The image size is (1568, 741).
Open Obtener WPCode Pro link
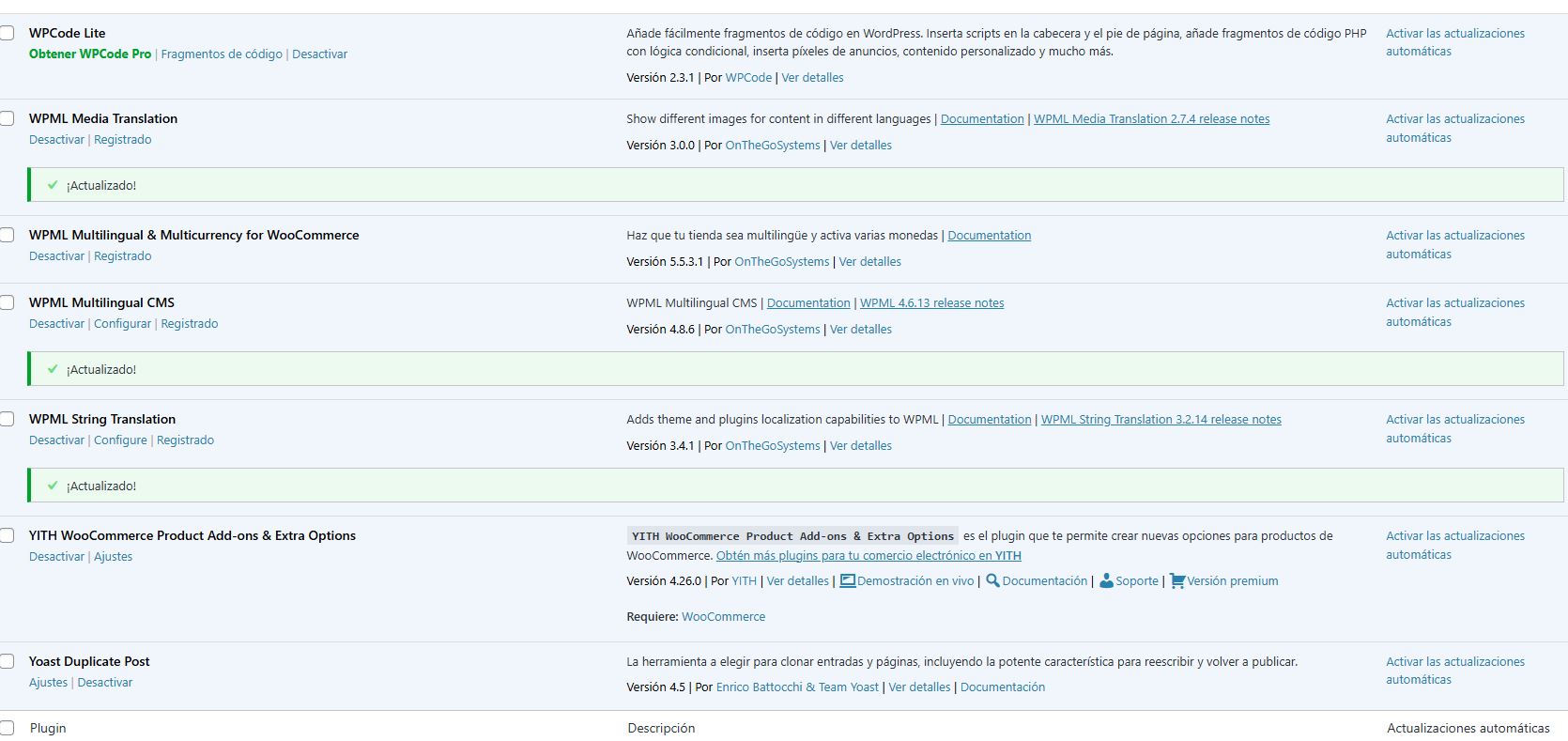(90, 54)
